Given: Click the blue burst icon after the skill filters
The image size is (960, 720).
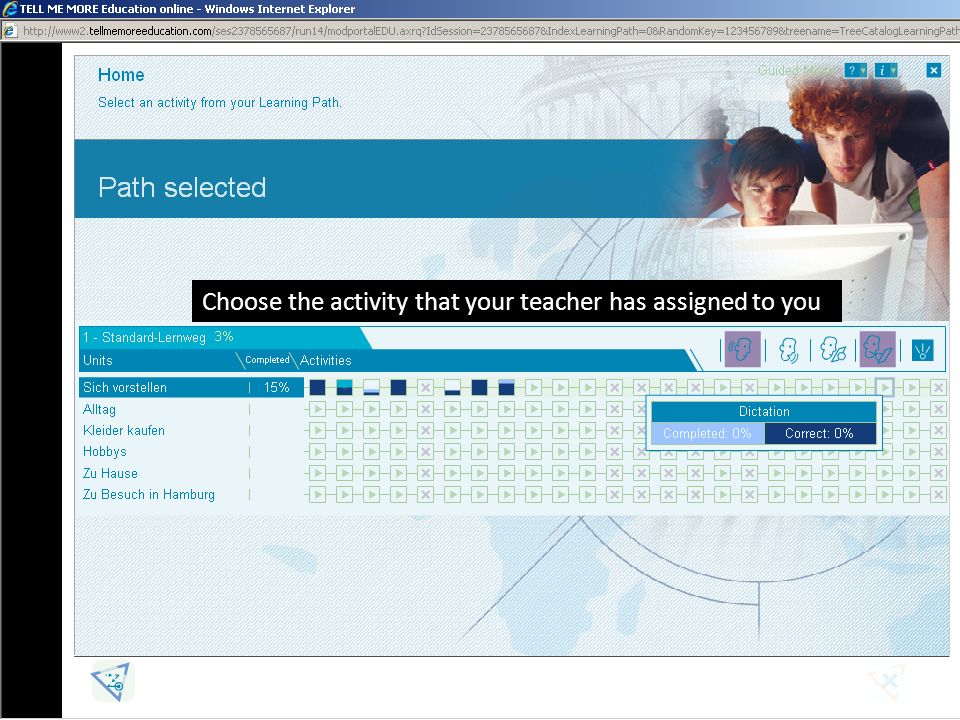Looking at the screenshot, I should point(922,350).
